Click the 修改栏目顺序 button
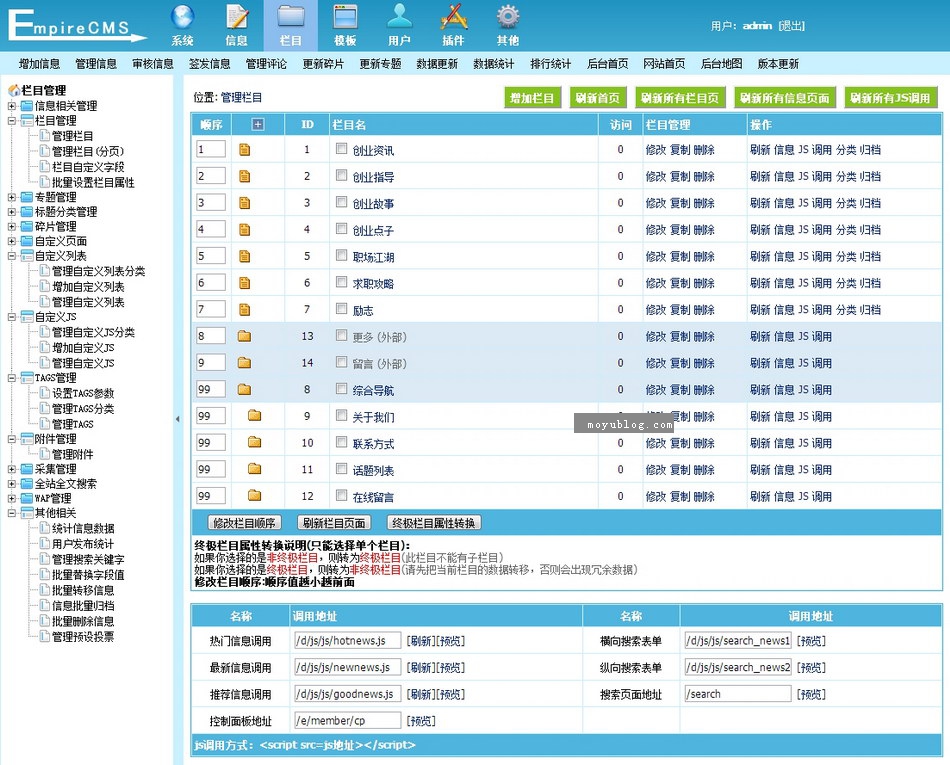The height and width of the screenshot is (765, 950). pyautogui.click(x=244, y=523)
